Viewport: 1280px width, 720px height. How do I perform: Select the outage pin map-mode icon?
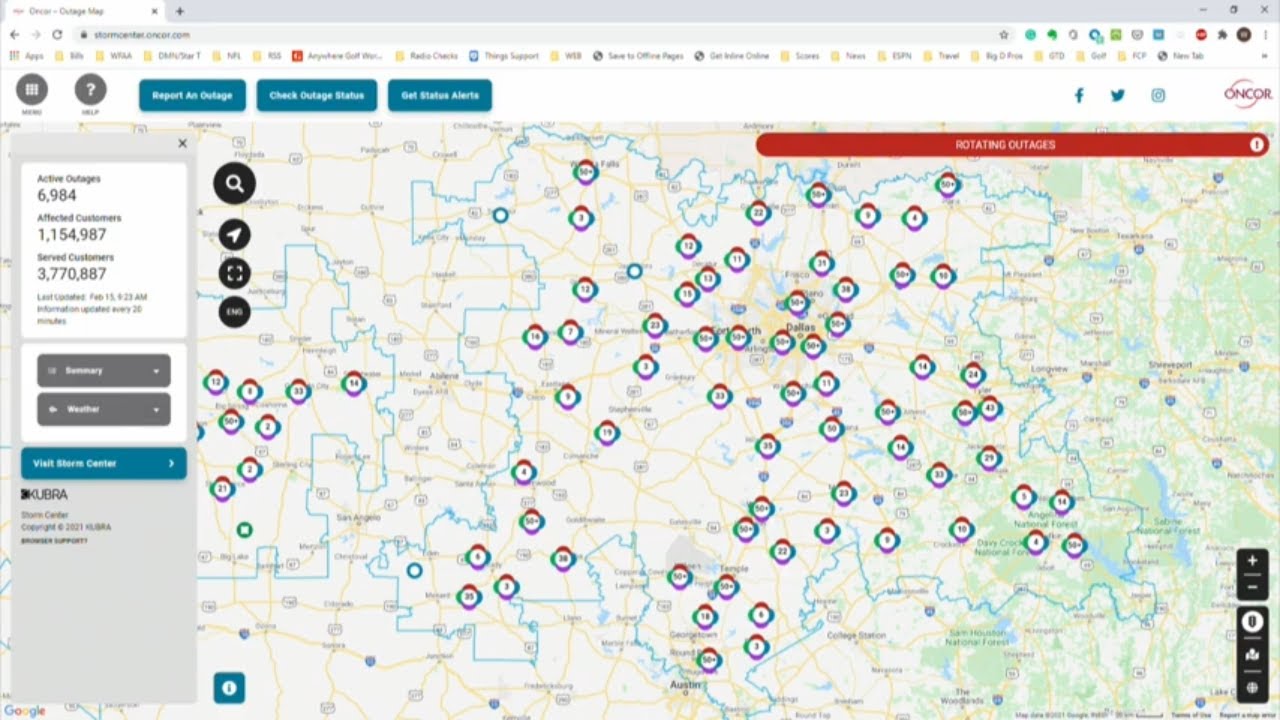(x=1252, y=622)
